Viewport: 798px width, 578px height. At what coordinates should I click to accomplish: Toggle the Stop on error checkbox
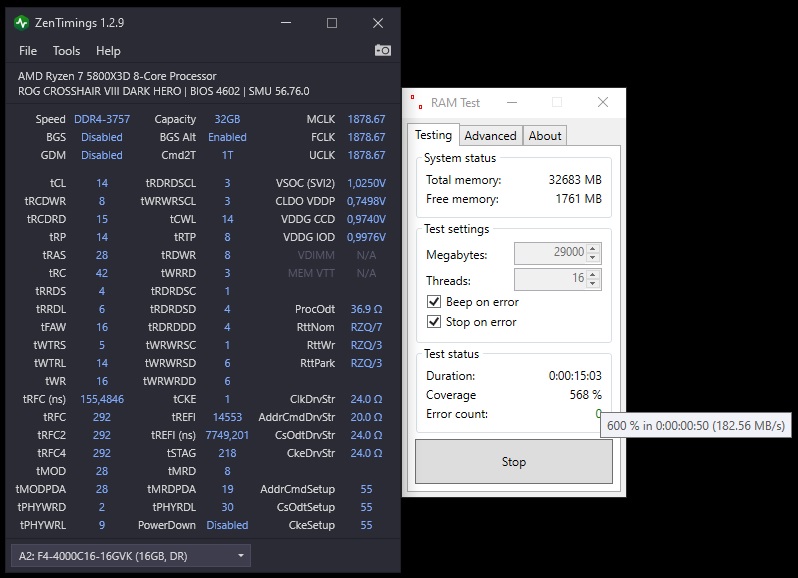[x=434, y=322]
